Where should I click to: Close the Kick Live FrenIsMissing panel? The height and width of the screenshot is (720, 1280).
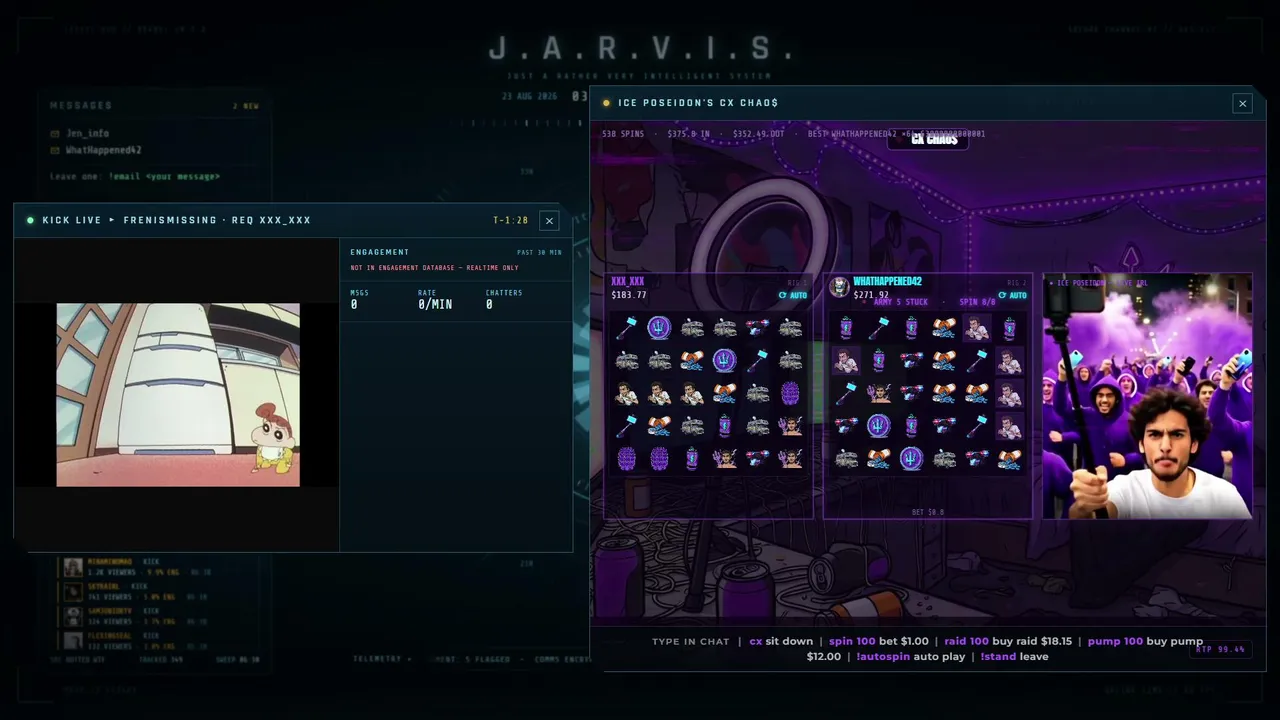click(x=549, y=220)
